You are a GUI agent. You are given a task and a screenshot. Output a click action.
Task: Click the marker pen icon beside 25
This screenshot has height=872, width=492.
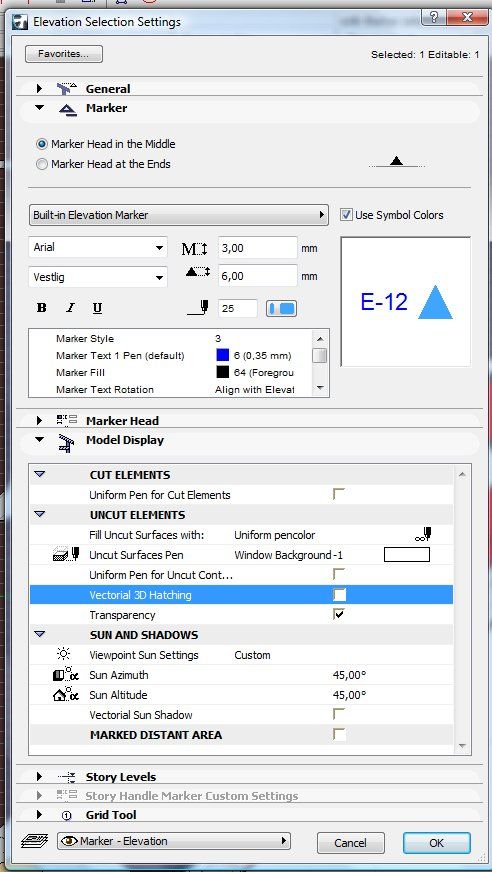coord(198,308)
